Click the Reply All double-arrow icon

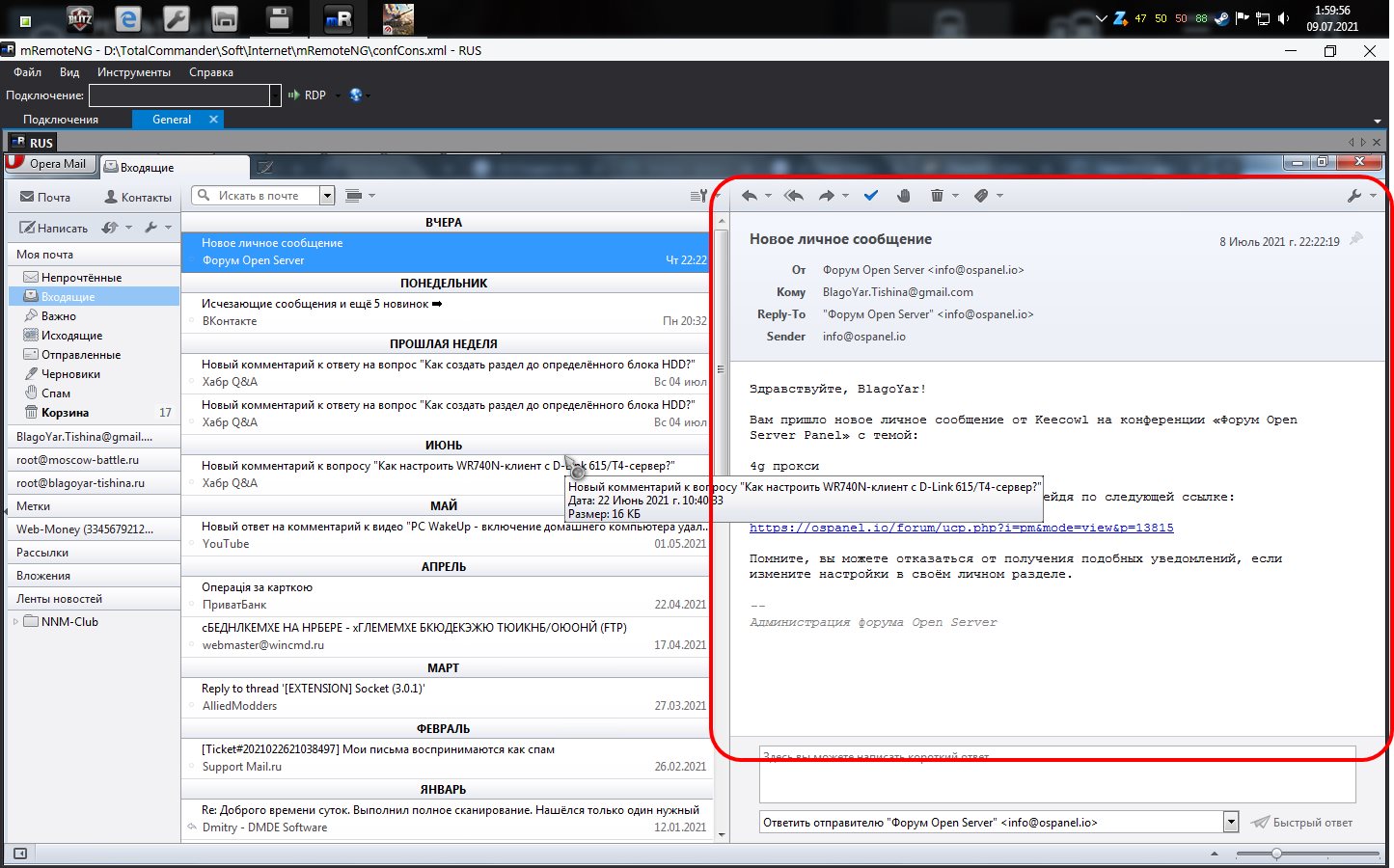click(x=794, y=196)
